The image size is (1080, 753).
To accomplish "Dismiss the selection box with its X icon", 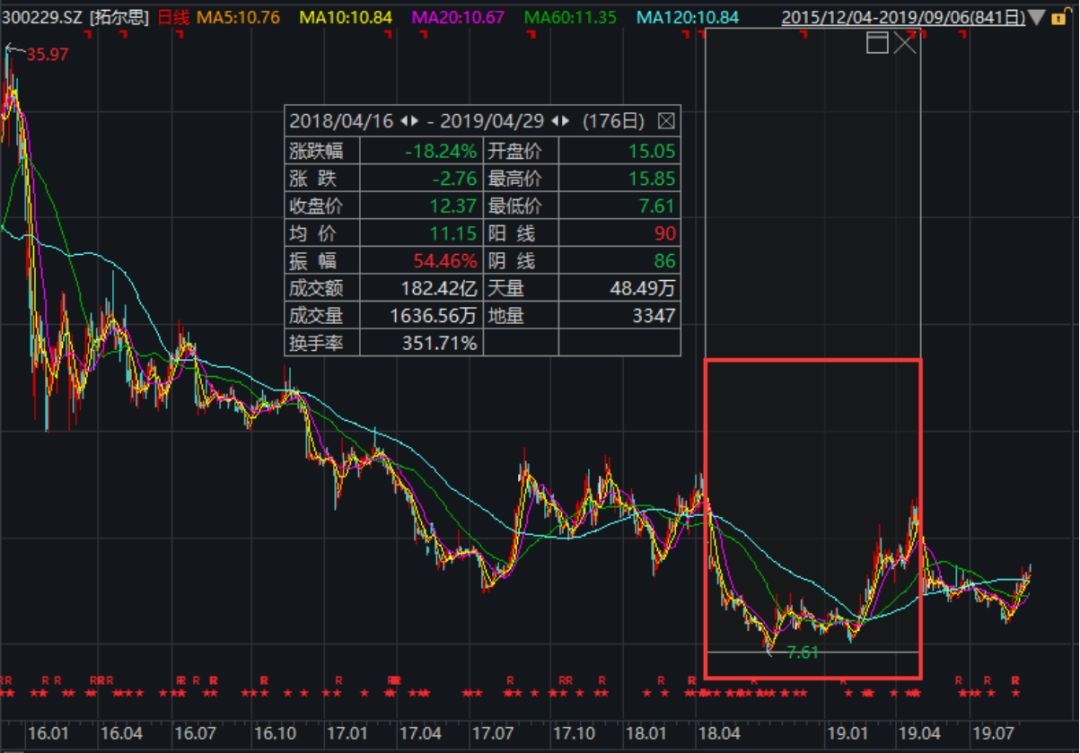I will pyautogui.click(x=905, y=42).
